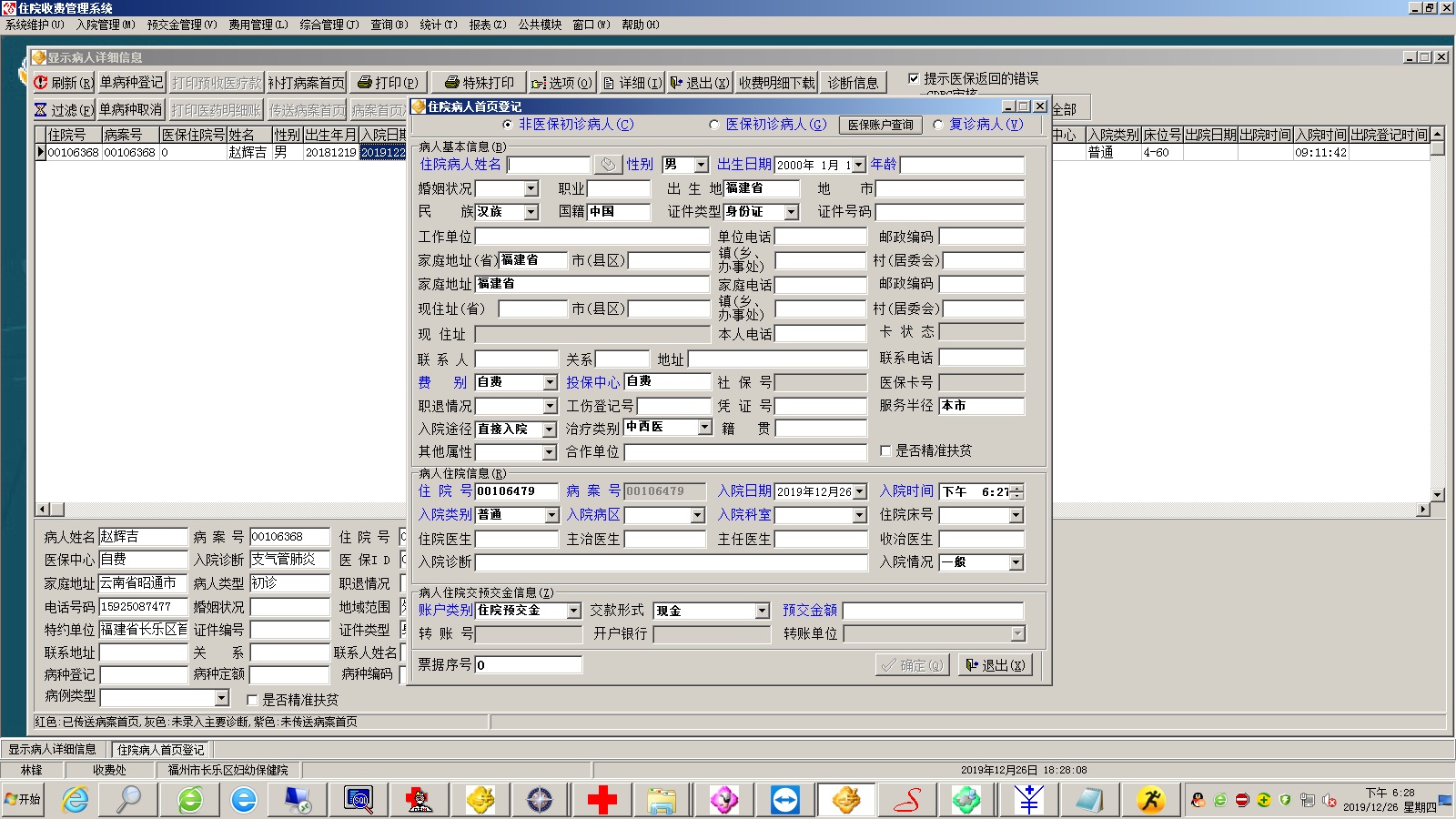Open the yen symbol taskbar icon

pyautogui.click(x=1028, y=800)
